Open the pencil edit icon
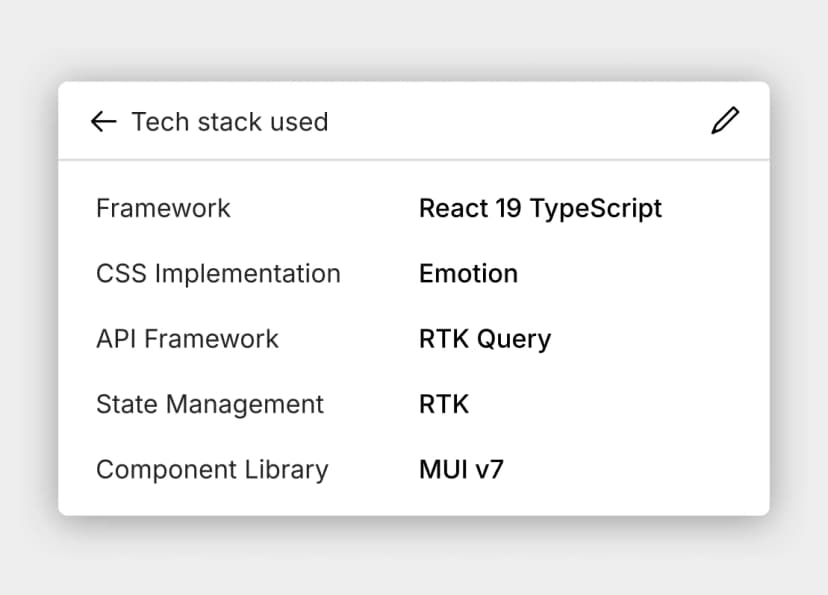This screenshot has width=828, height=595. (725, 120)
